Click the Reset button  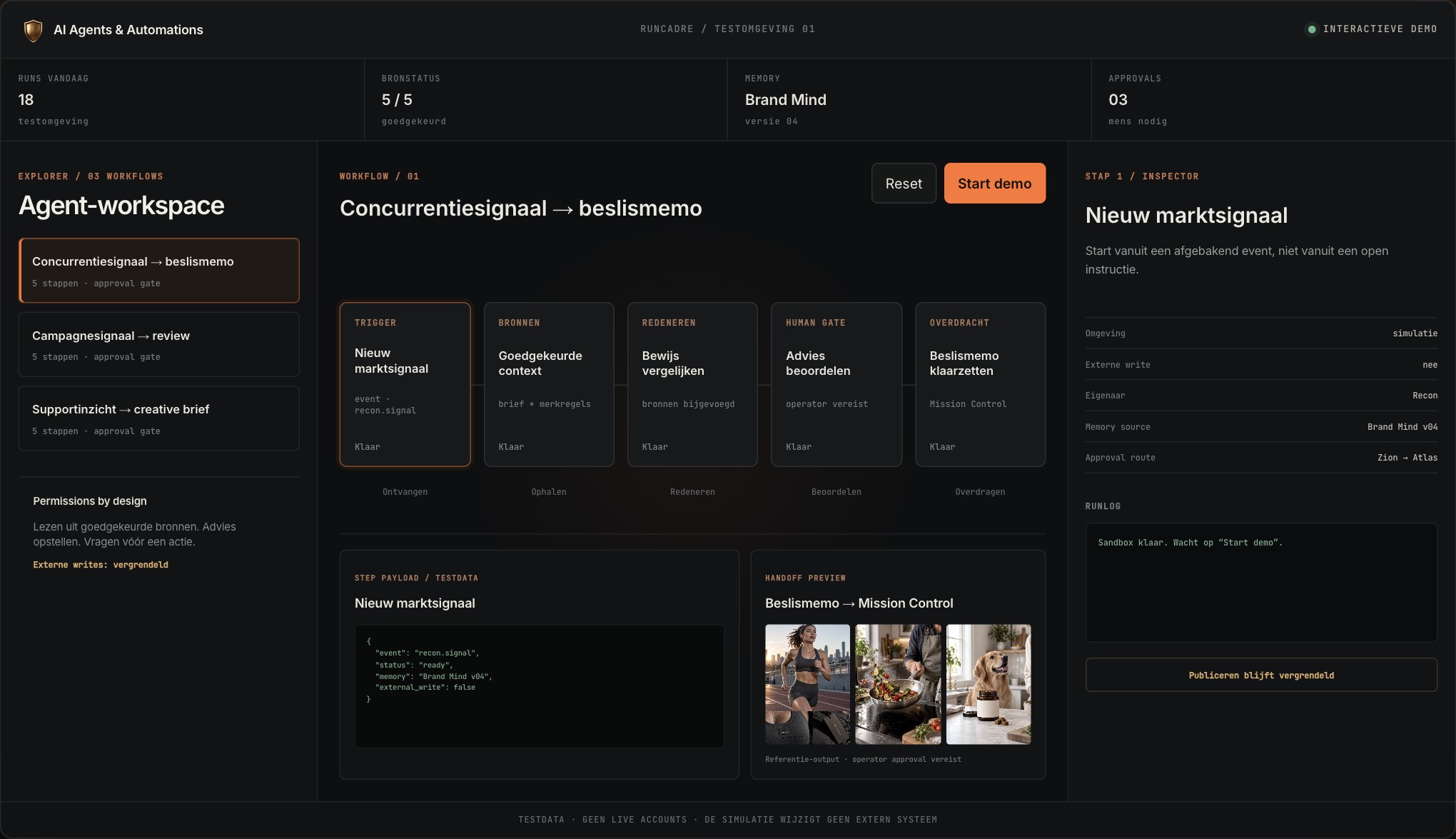click(x=904, y=184)
